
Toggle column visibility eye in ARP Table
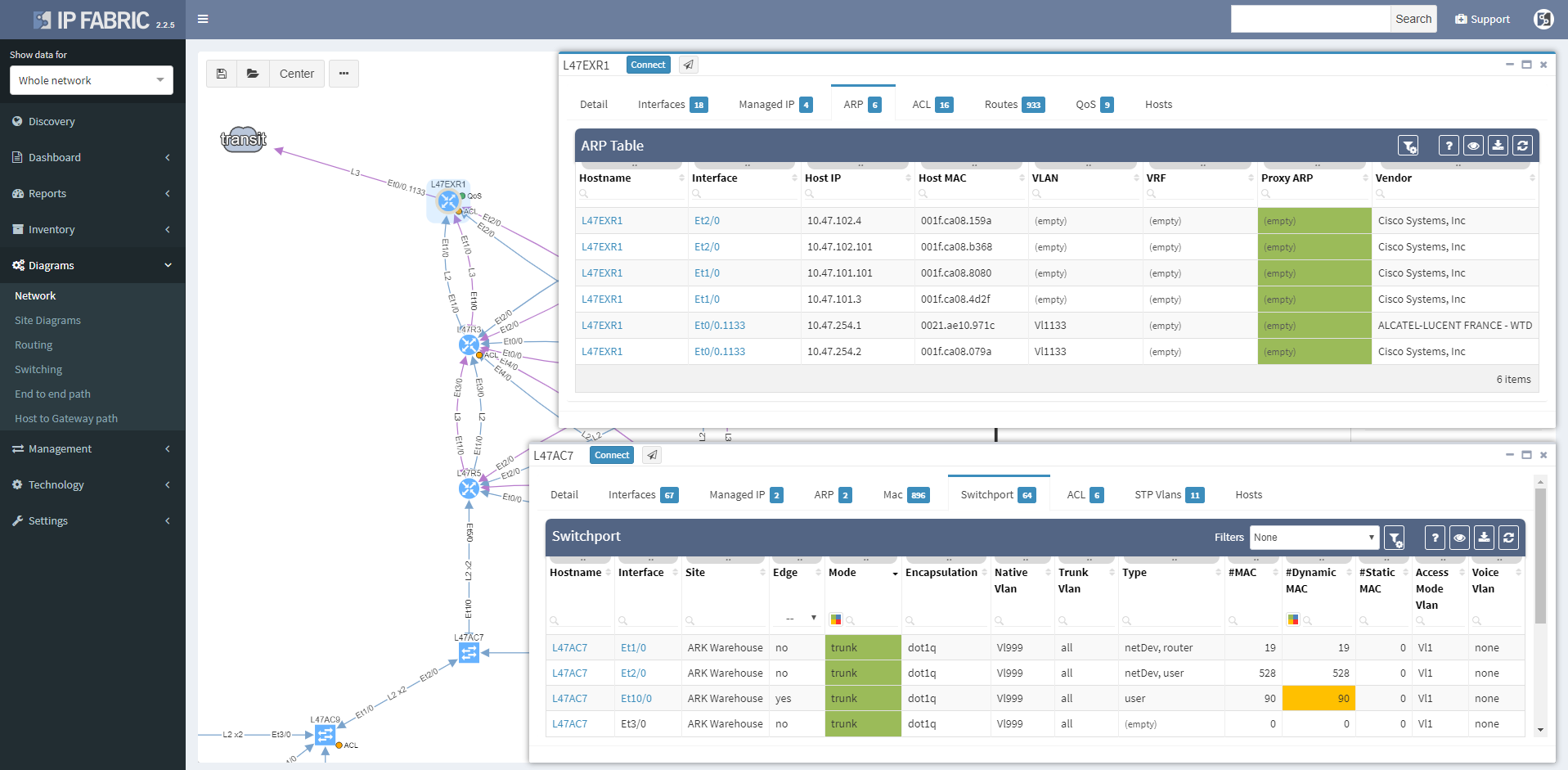[1473, 146]
